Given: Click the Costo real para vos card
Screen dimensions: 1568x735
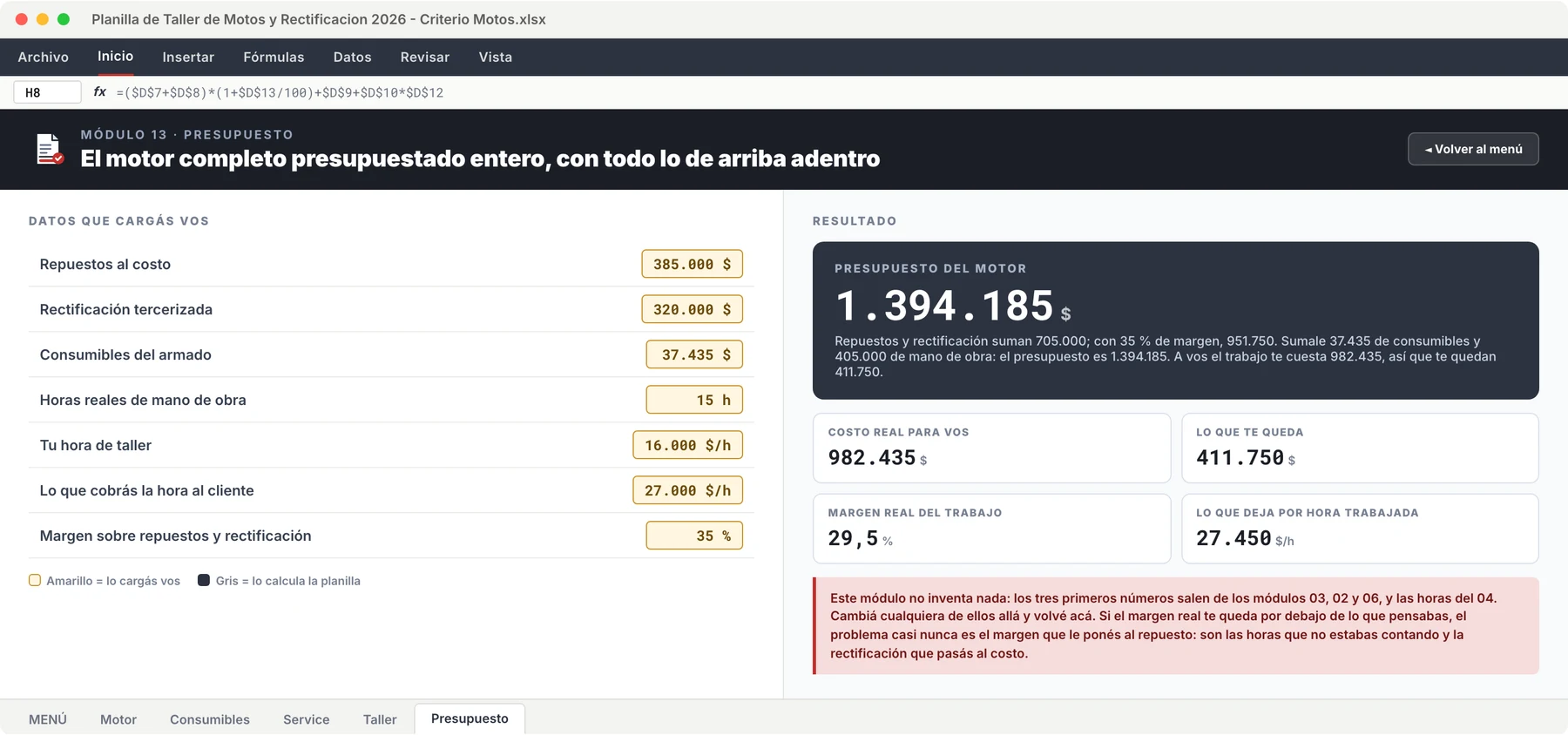Looking at the screenshot, I should 991,448.
